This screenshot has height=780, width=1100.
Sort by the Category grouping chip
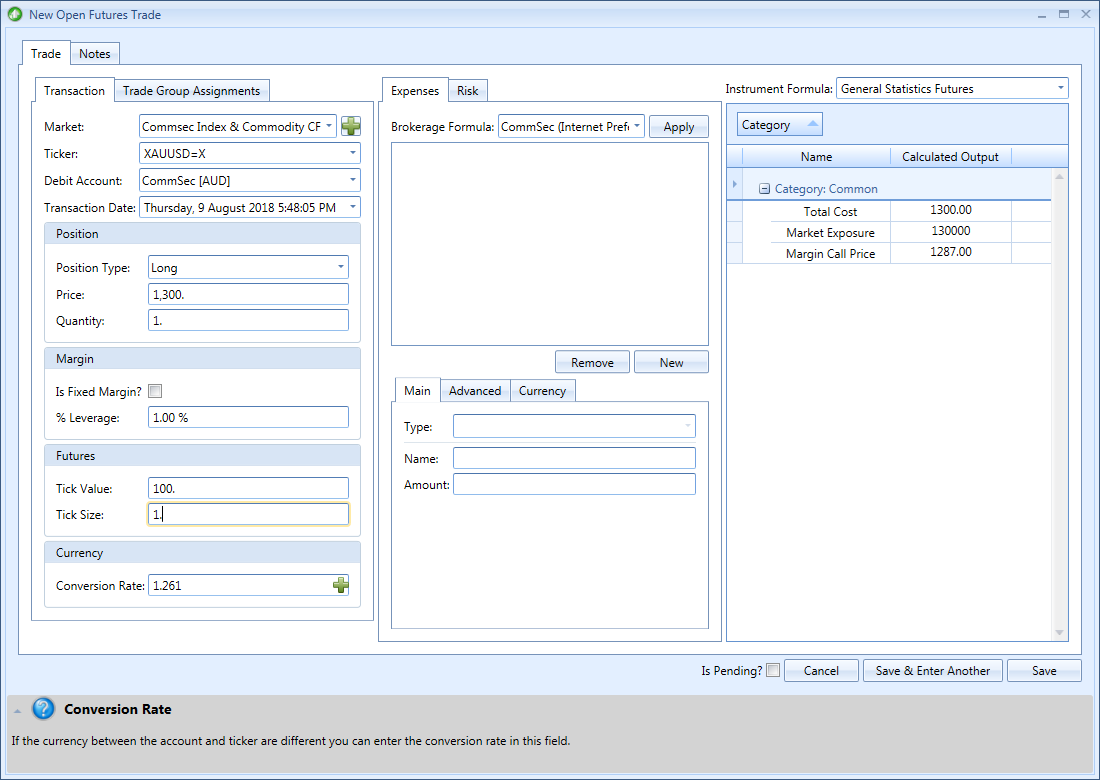click(779, 125)
